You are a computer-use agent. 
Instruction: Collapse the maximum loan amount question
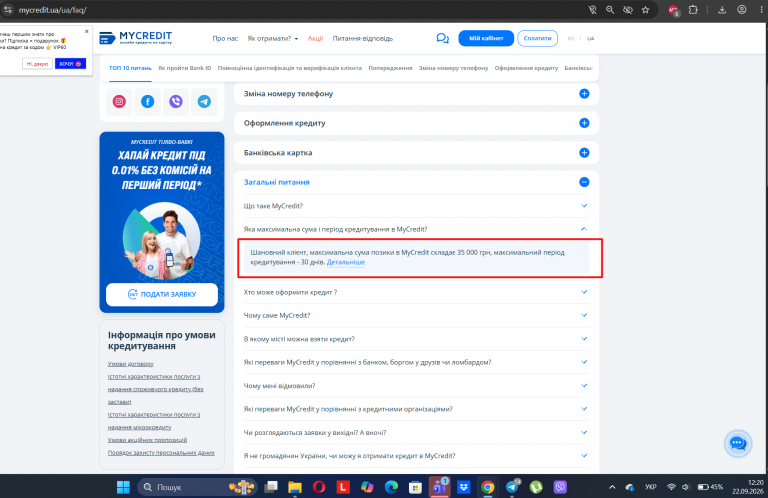[416, 229]
